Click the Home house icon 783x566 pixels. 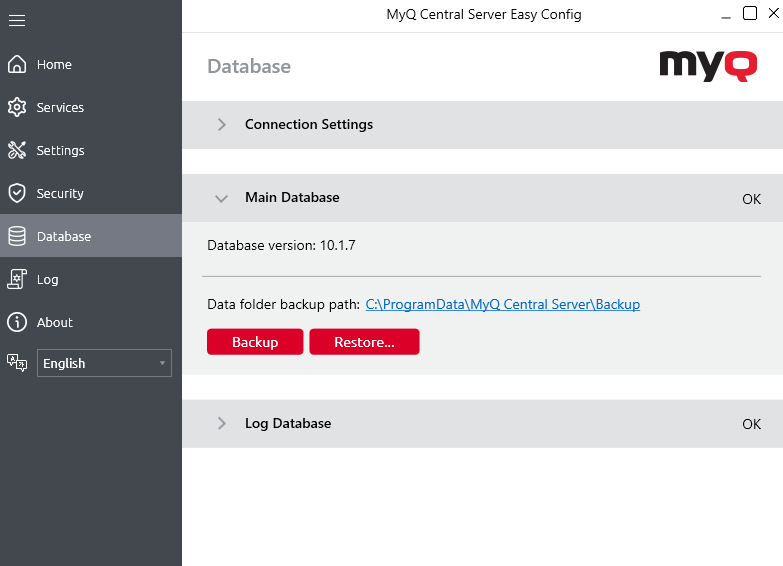17,65
